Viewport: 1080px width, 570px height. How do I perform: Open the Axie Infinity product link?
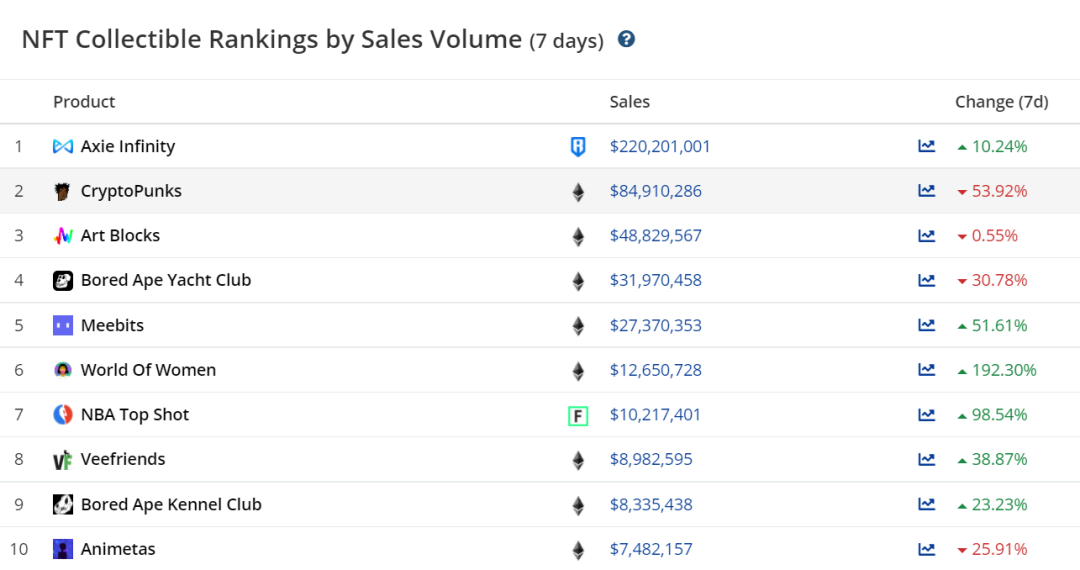tap(128, 146)
